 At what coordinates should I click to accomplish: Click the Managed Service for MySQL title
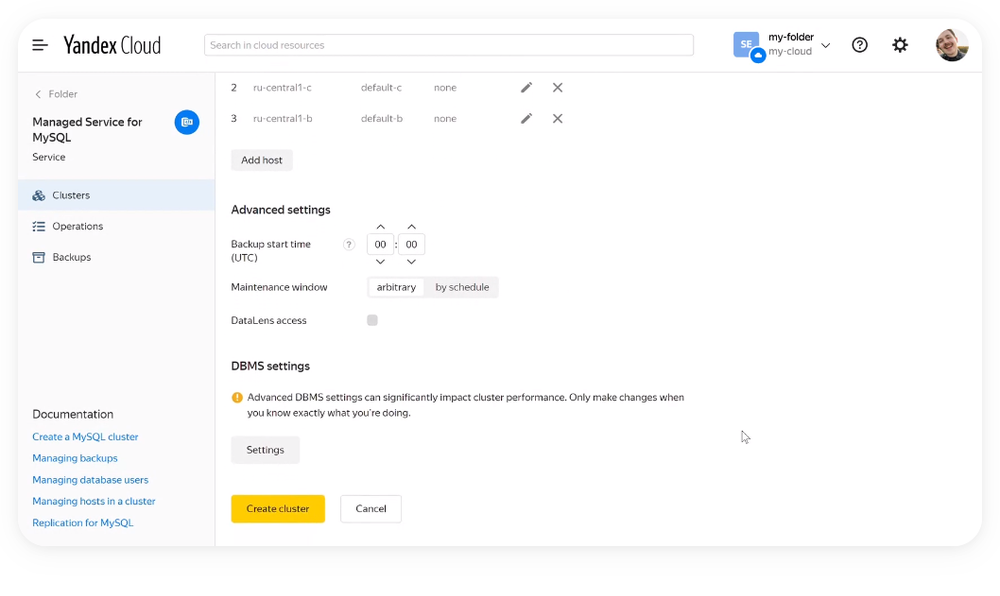(87, 129)
